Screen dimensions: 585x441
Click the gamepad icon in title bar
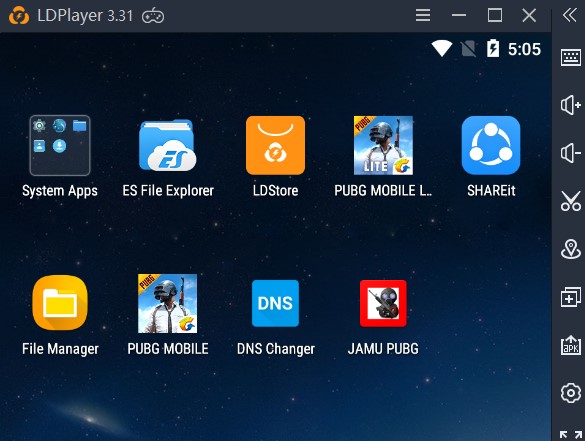click(x=153, y=16)
